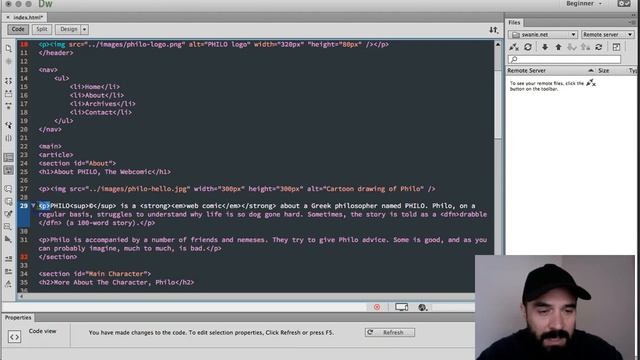
Task: Outdent Code icon in the coding toolbar
Action: (x=8, y=271)
